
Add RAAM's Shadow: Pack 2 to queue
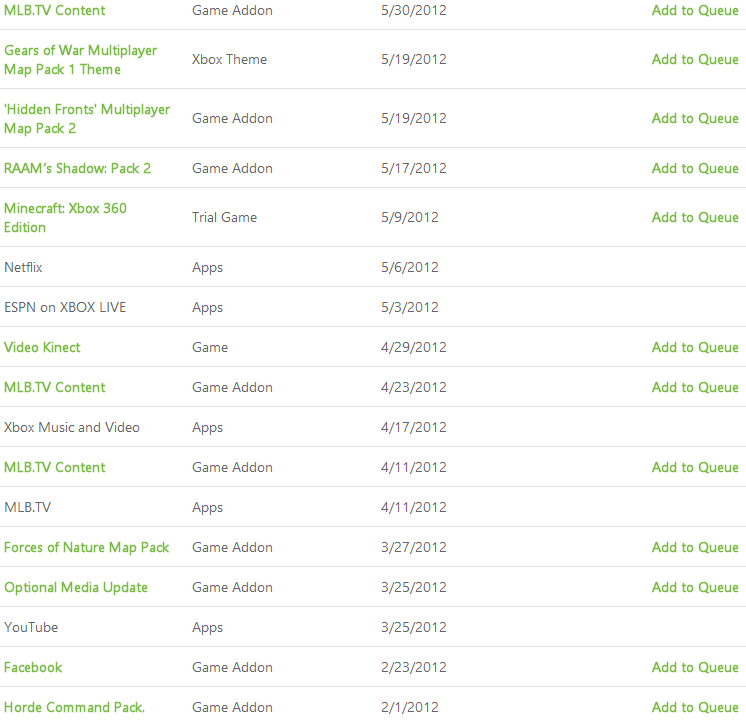[x=695, y=168]
